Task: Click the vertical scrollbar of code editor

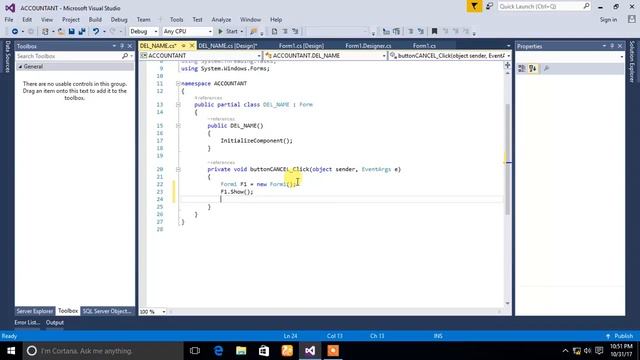Action: [508, 159]
